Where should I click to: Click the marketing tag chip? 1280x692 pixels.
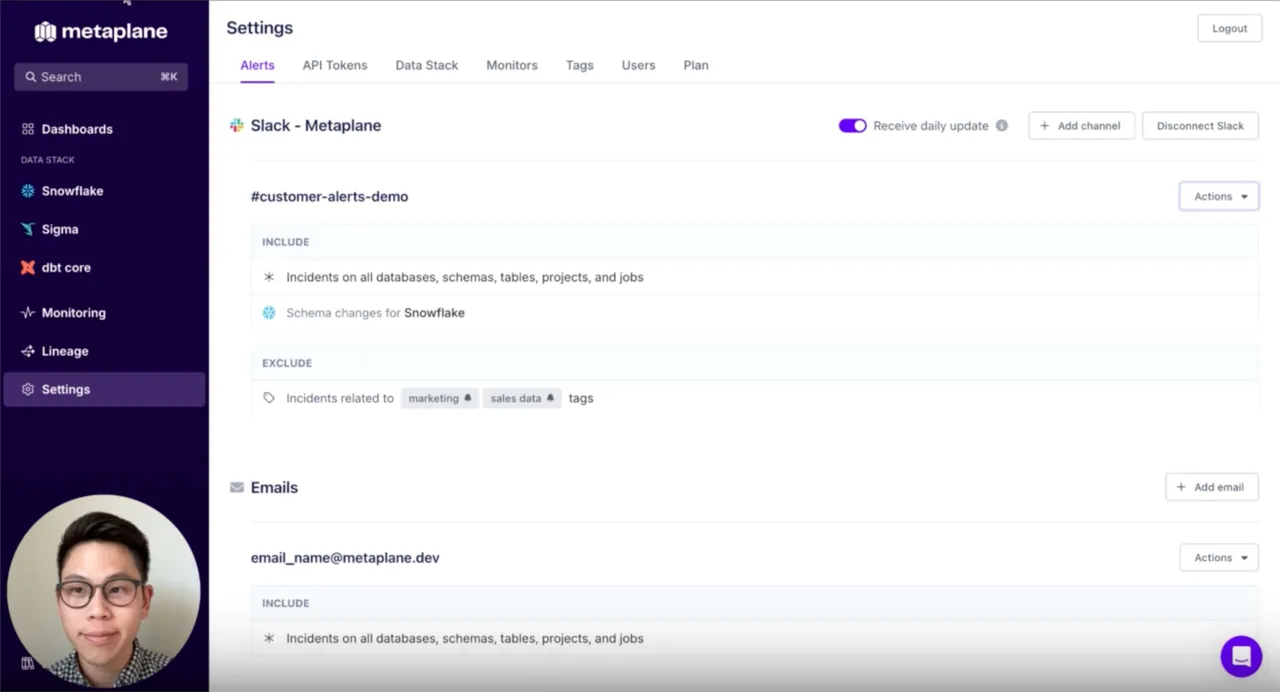pos(440,398)
